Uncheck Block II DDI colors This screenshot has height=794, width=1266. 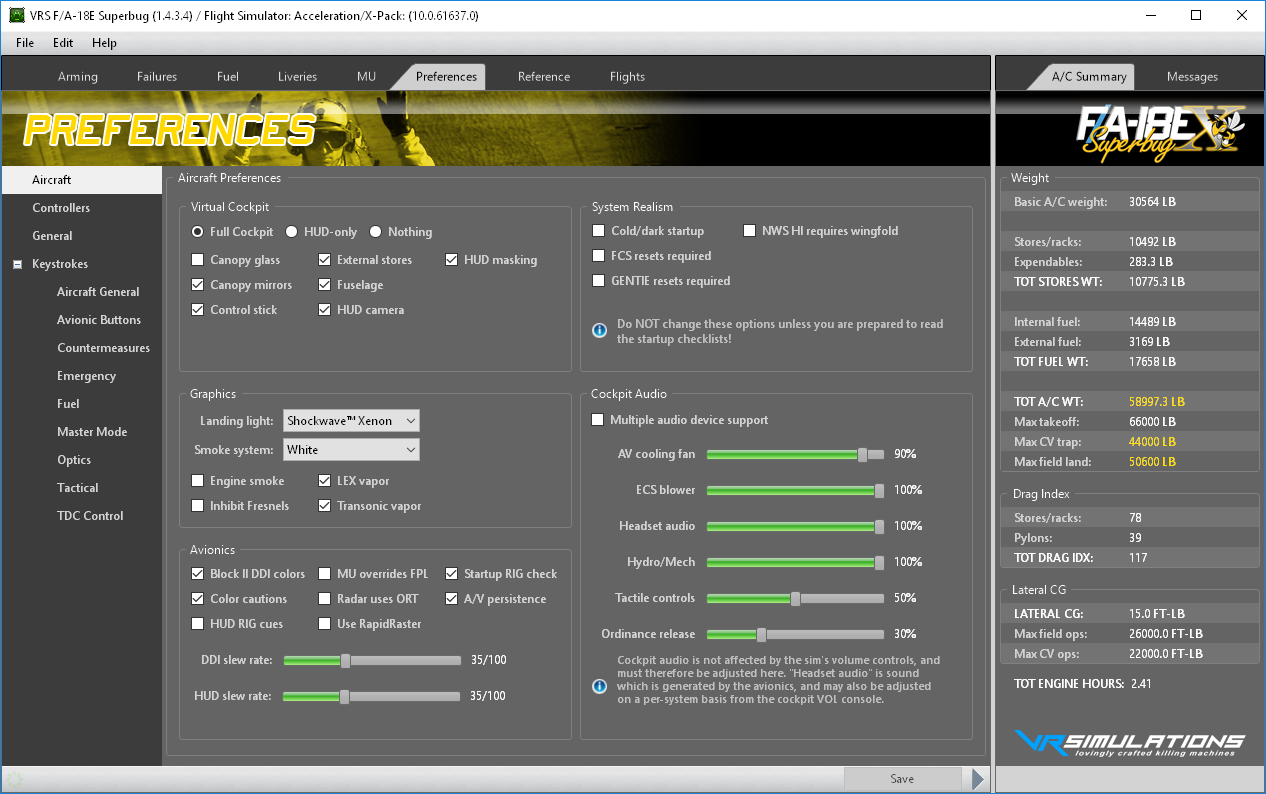198,574
